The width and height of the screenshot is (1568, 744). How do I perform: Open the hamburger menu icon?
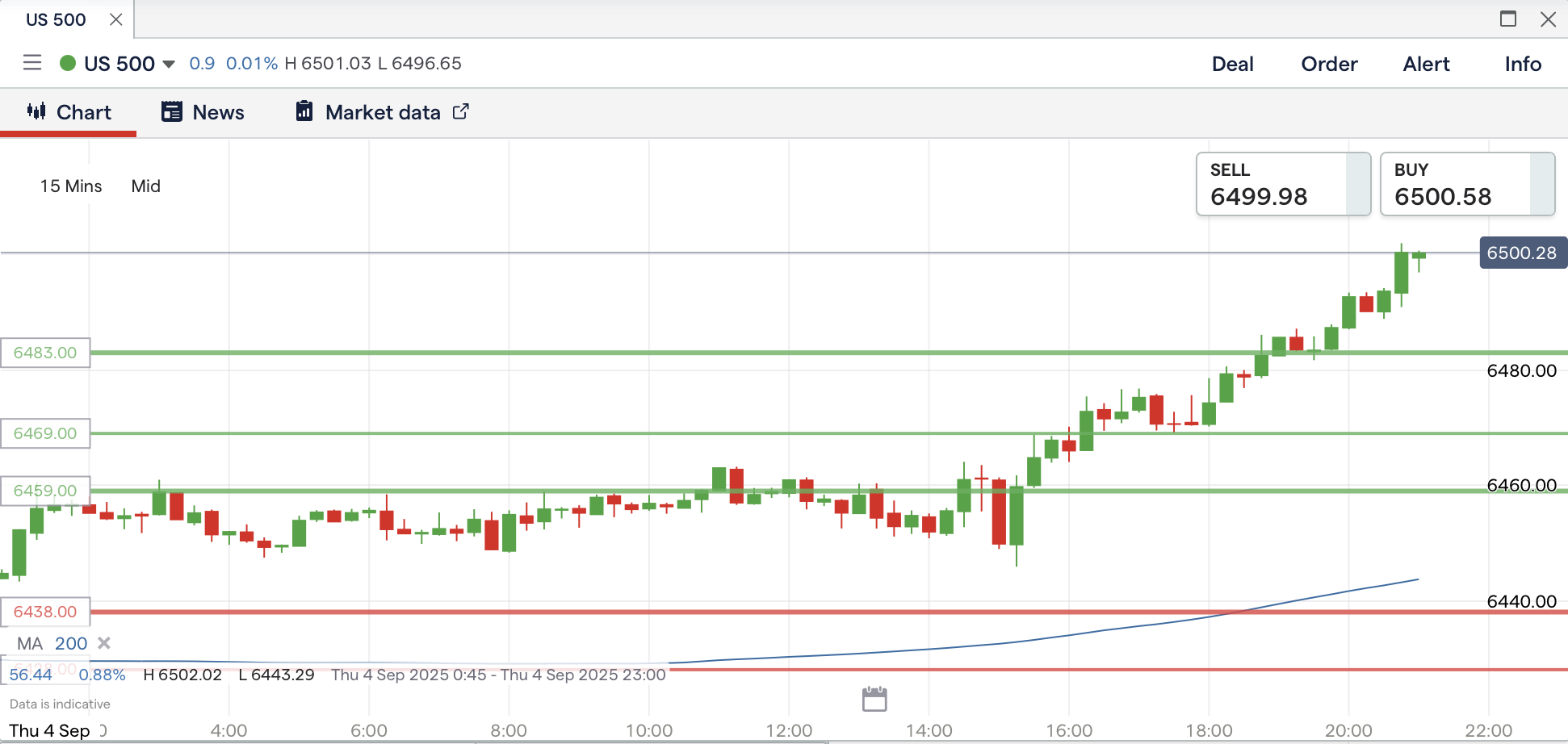click(x=32, y=63)
